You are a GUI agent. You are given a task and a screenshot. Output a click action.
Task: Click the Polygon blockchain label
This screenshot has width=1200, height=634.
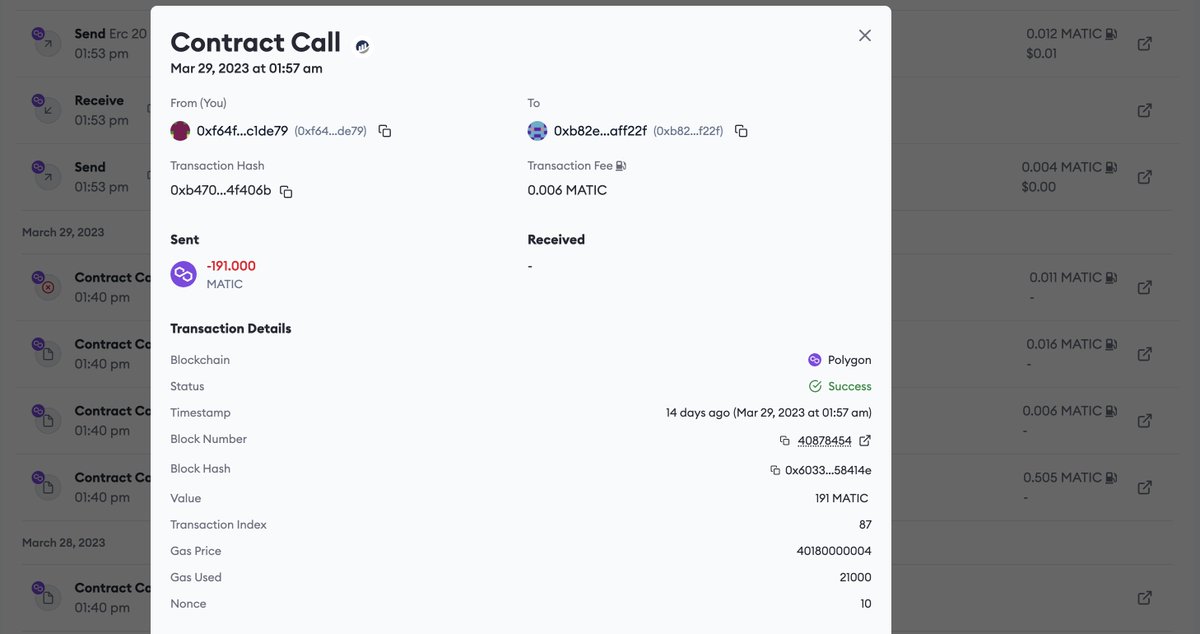pyautogui.click(x=849, y=360)
